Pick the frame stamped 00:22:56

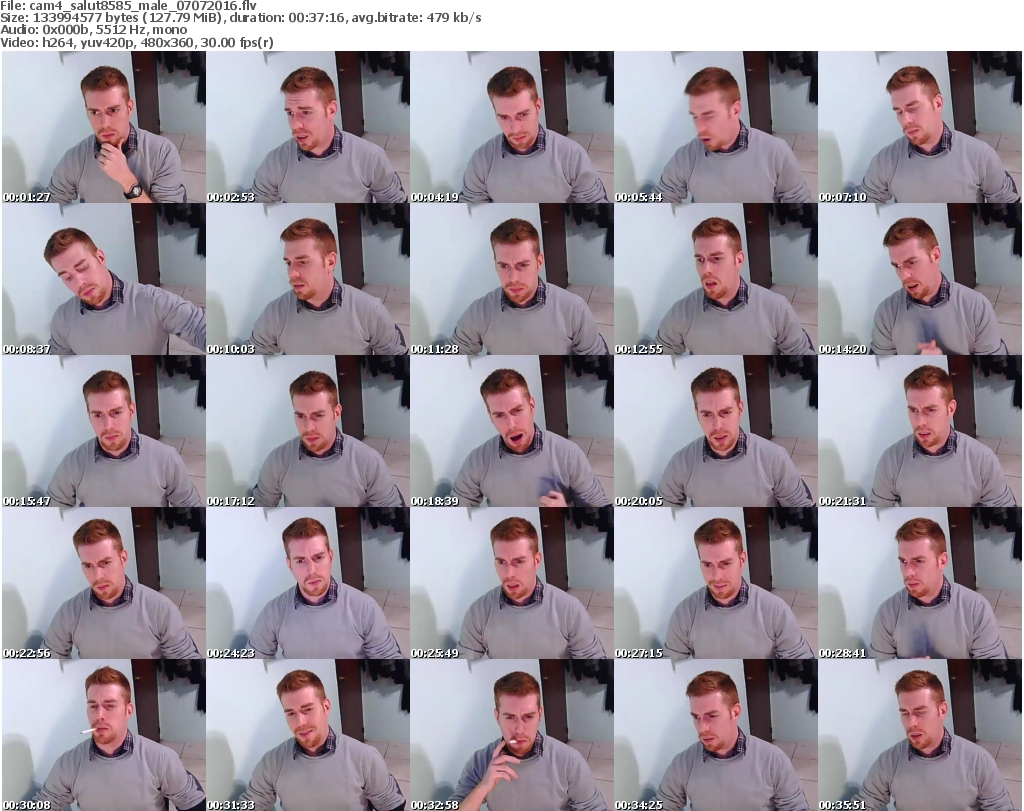click(x=104, y=583)
